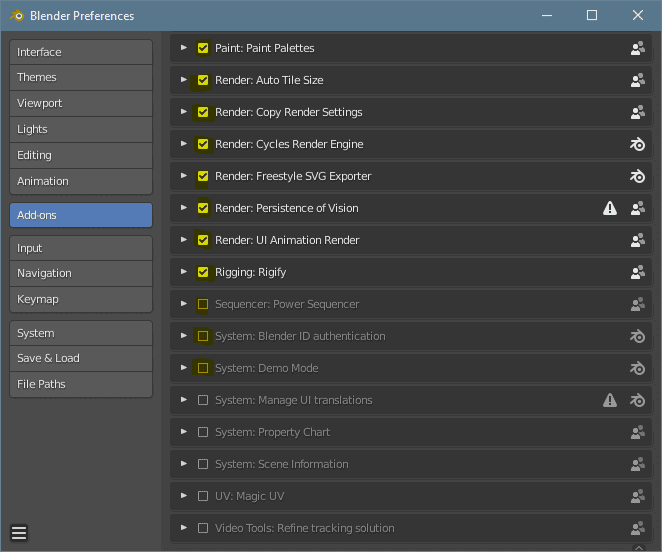This screenshot has height=552, width=662.
Task: Open the hamburger preferences menu
Action: click(19, 533)
